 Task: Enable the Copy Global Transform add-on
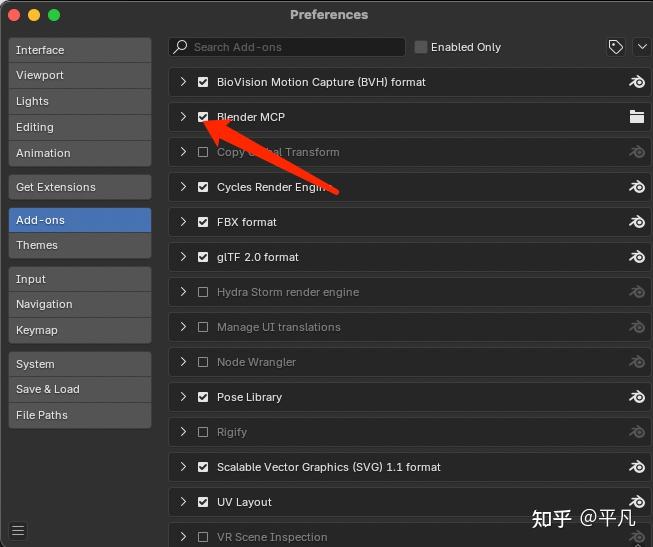tap(204, 152)
